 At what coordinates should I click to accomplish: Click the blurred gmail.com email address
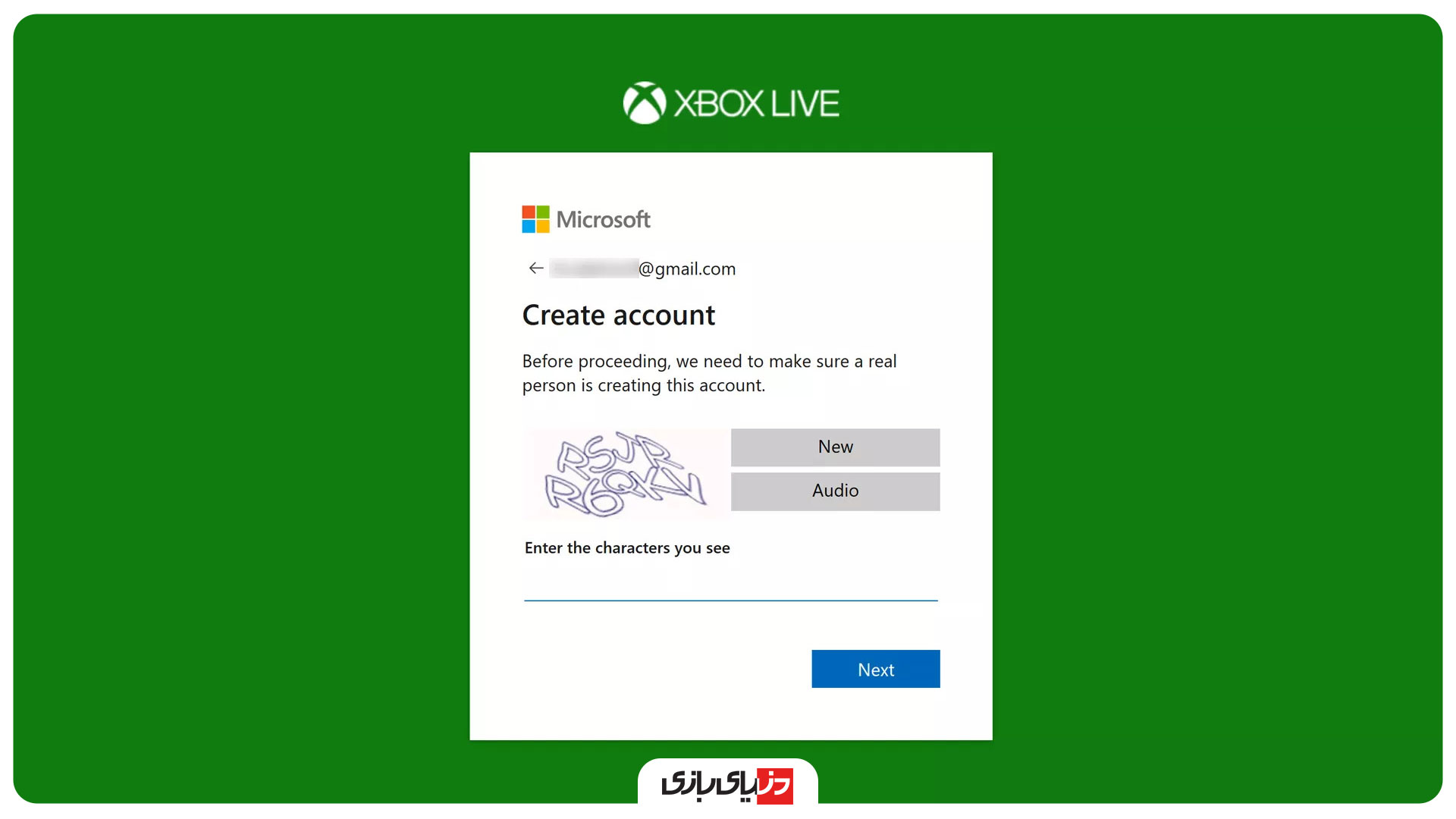point(642,268)
